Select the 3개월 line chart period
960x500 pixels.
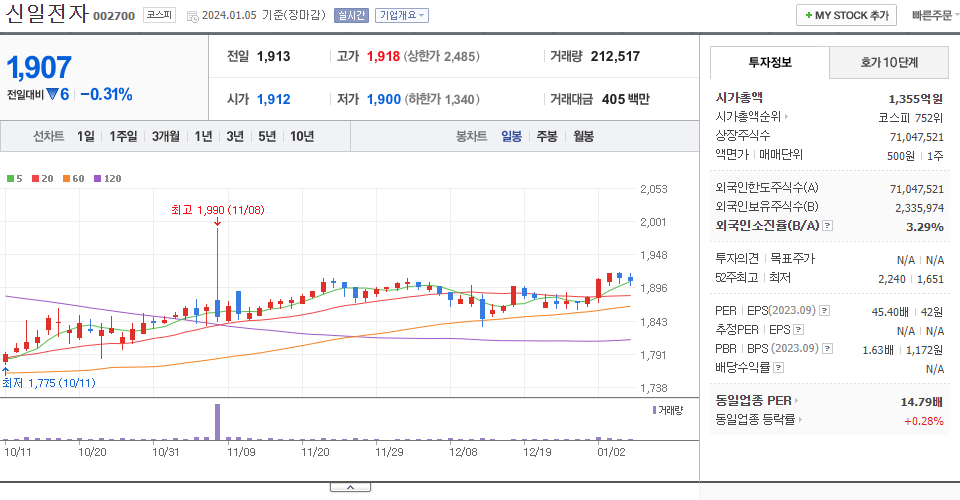pyautogui.click(x=166, y=136)
